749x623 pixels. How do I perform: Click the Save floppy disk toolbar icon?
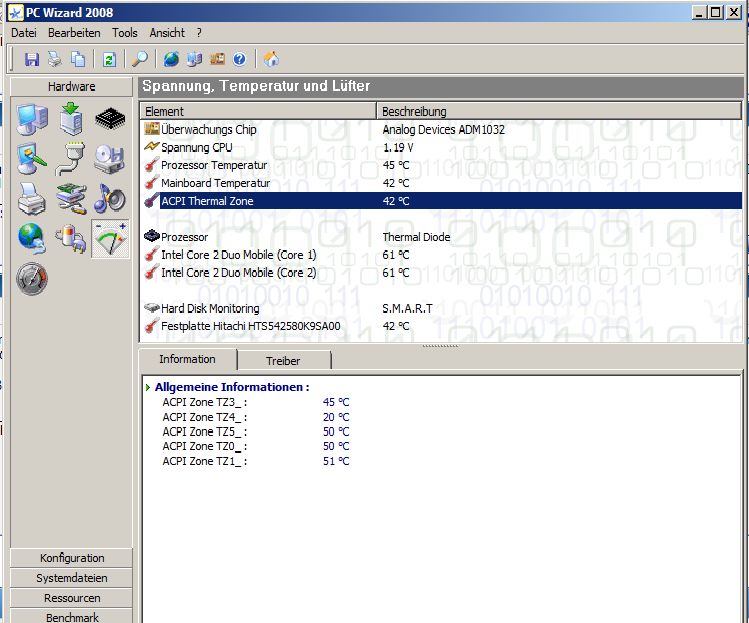click(x=32, y=59)
